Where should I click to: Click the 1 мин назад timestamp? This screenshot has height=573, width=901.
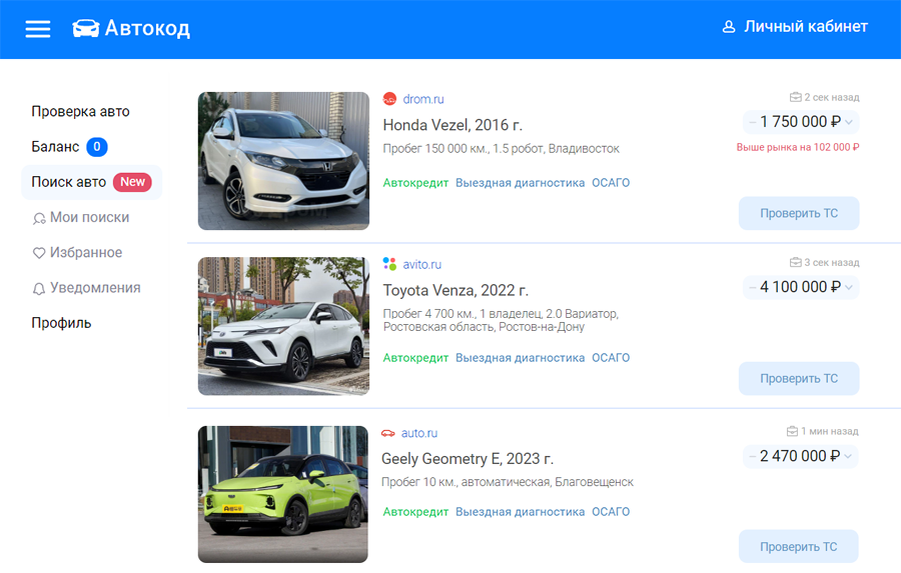pos(830,431)
